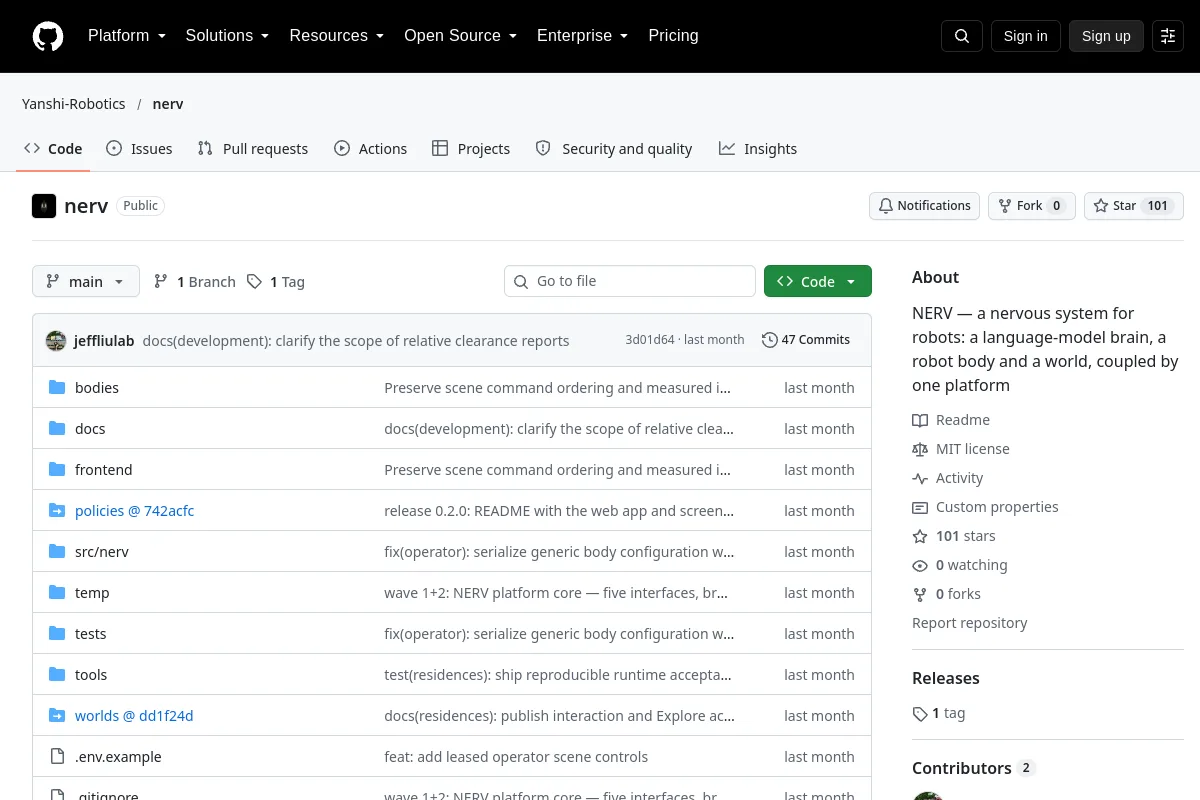Screen dimensions: 1200x800
Task: Click the eye icon beside 0 watching
Action: tap(920, 565)
